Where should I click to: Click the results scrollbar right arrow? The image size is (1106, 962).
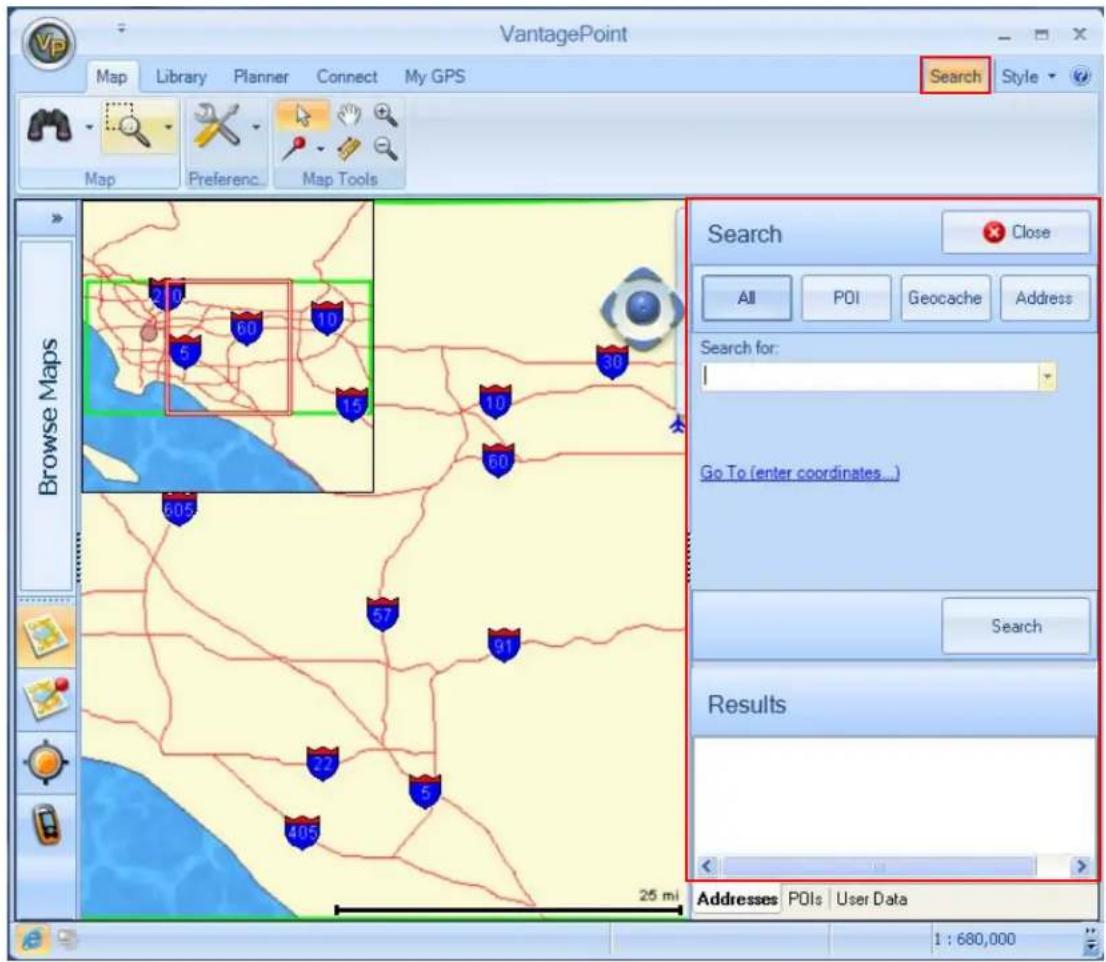1080,865
